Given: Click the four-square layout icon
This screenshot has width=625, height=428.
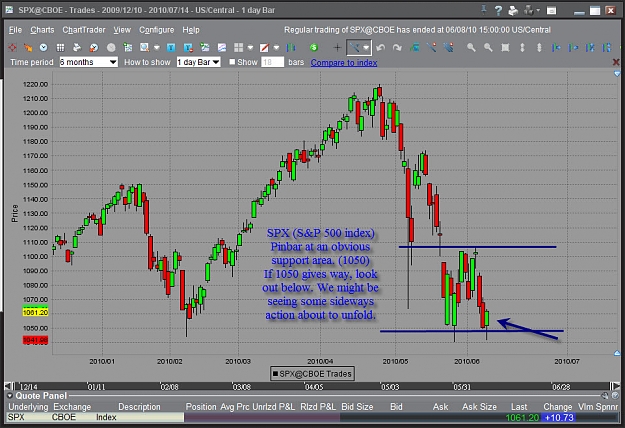Looking at the screenshot, I should tap(238, 48).
